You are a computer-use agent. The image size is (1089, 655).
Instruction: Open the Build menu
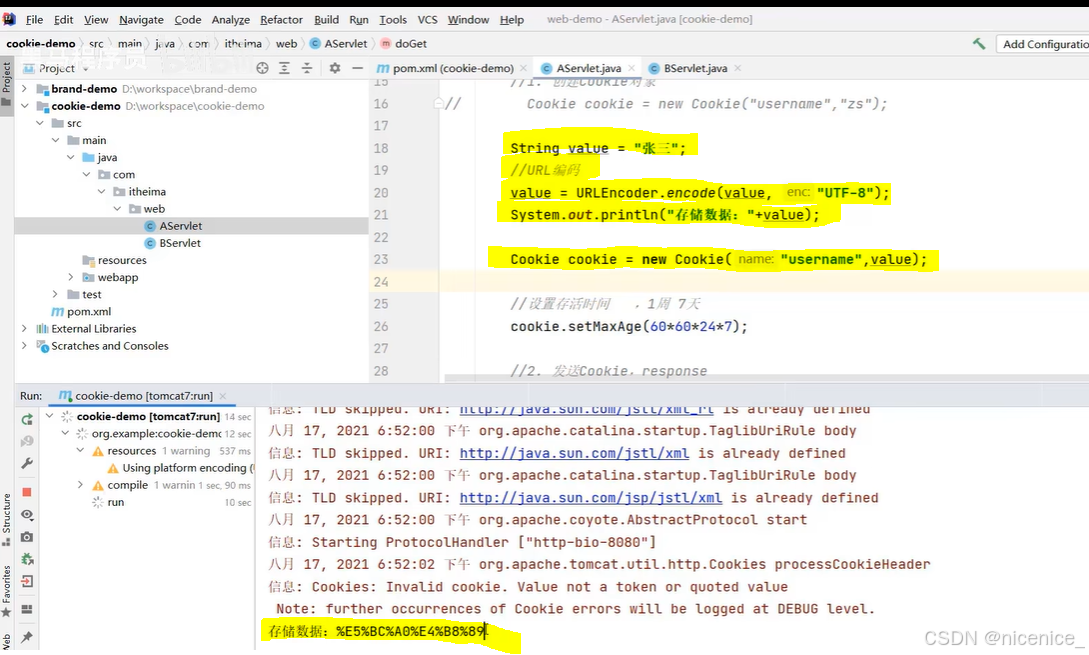326,19
